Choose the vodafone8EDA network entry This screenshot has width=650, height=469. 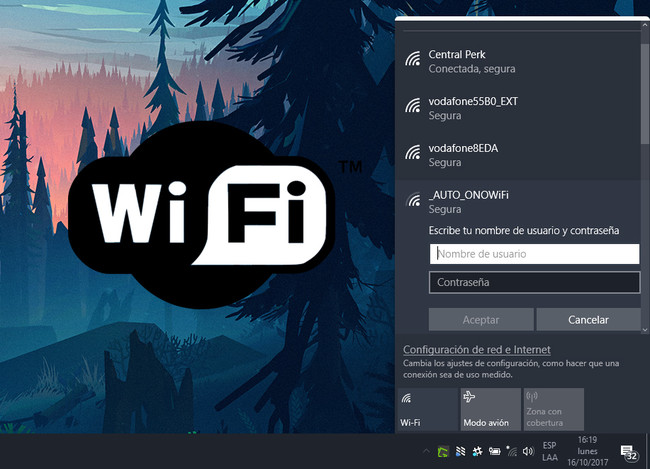pos(517,156)
